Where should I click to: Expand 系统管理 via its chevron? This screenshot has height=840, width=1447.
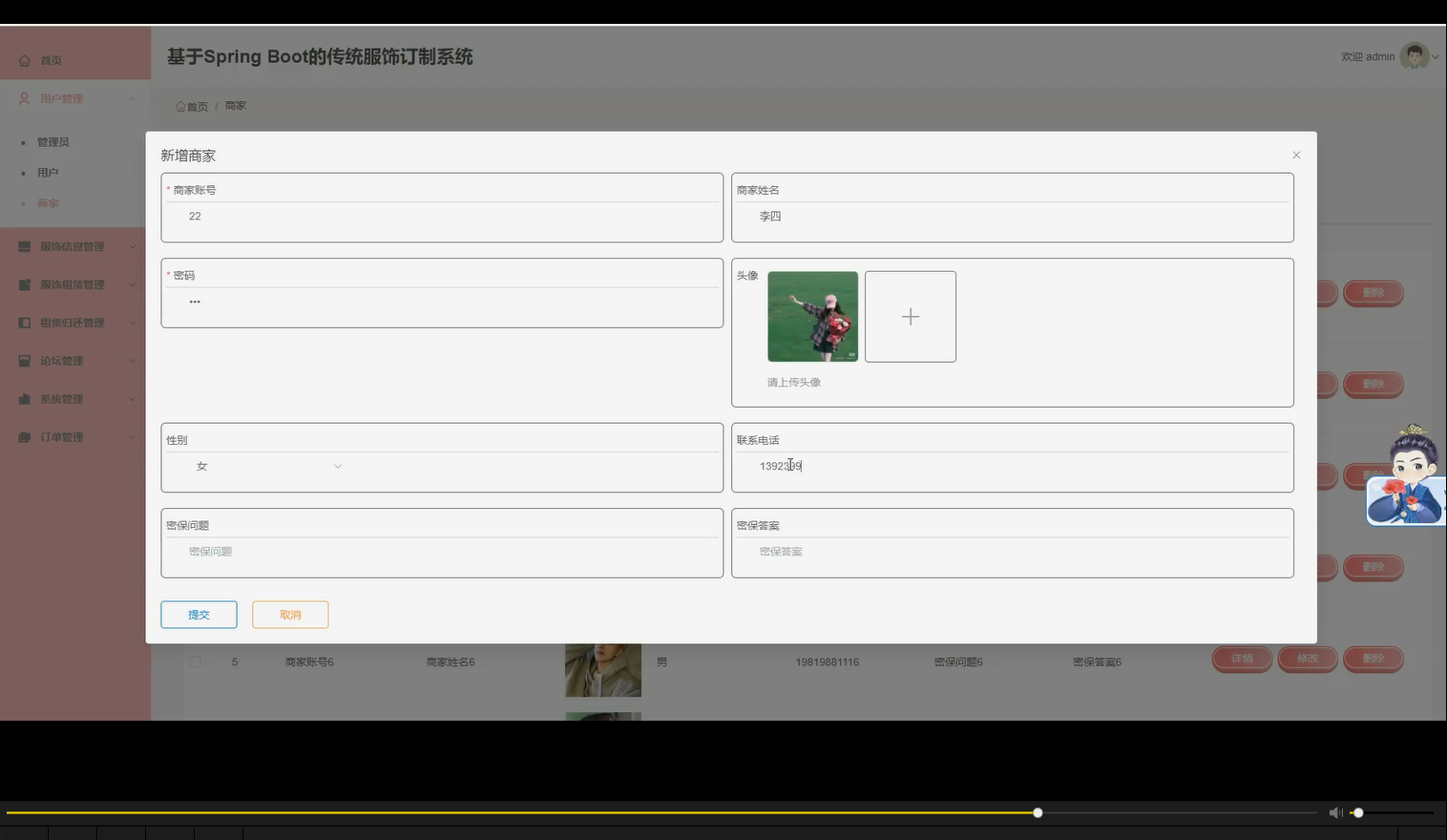pos(133,399)
